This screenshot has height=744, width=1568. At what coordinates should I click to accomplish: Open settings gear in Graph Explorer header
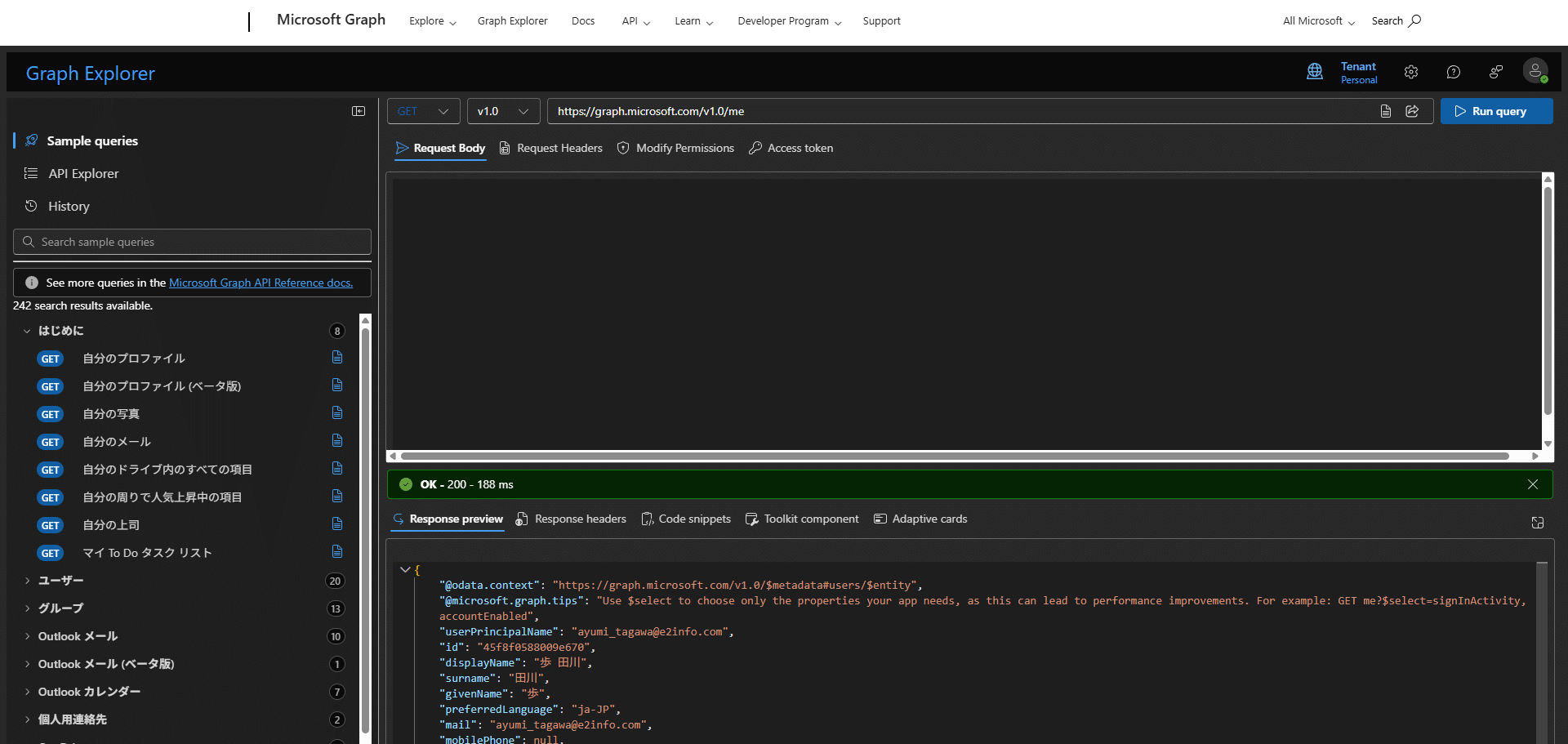[x=1411, y=72]
